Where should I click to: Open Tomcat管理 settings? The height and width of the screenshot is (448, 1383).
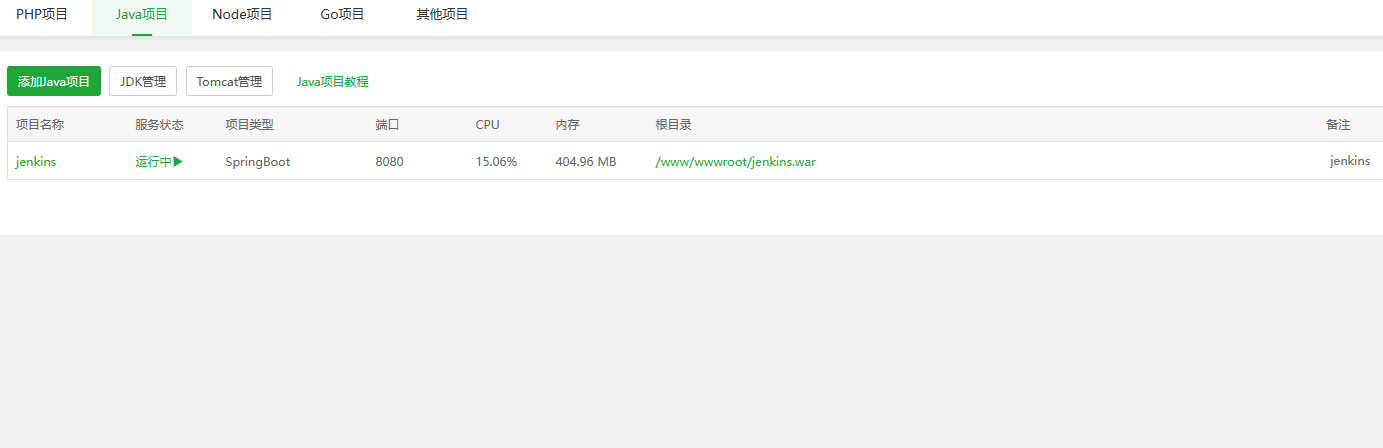[229, 81]
